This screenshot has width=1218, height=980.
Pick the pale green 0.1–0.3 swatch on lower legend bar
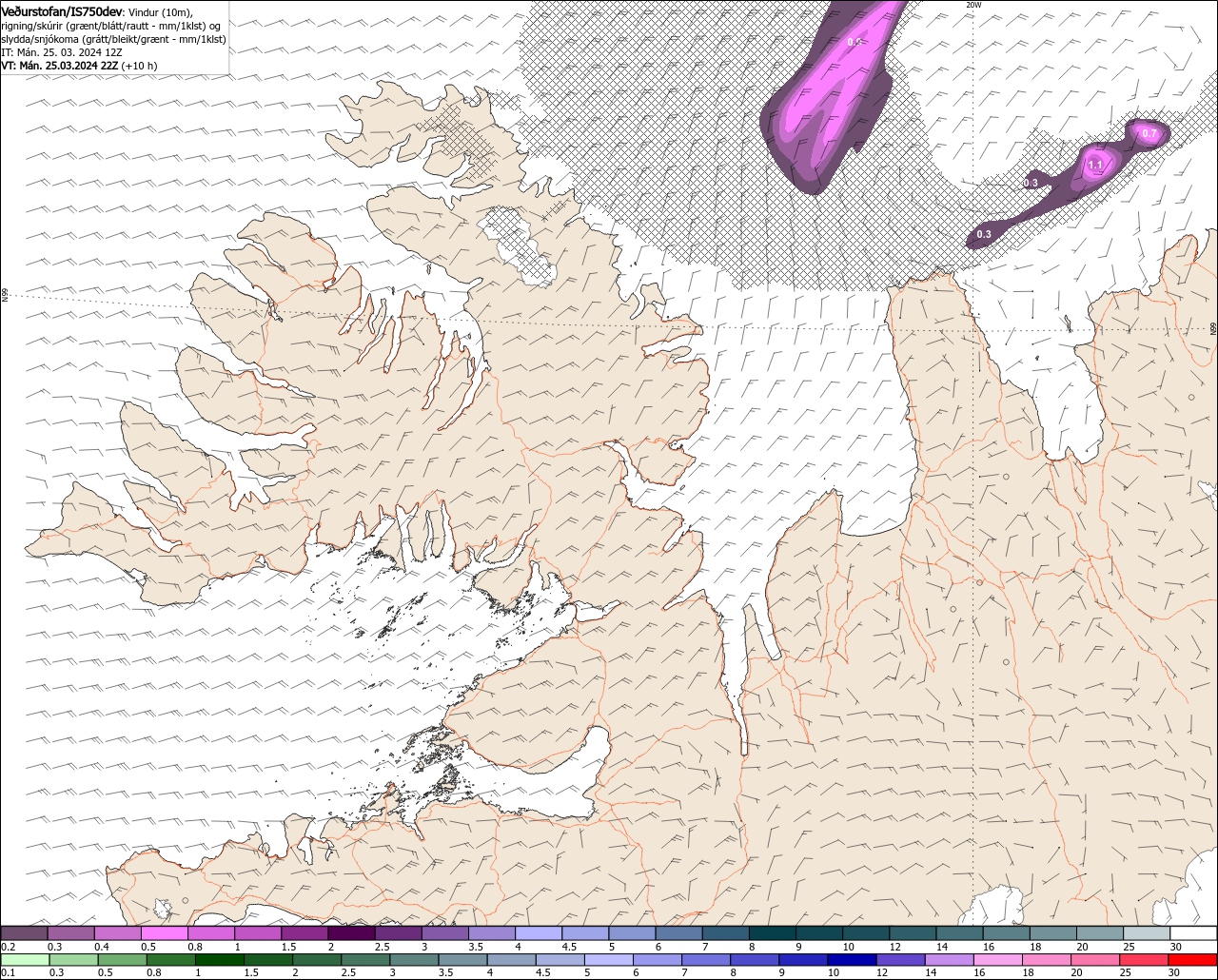(25, 959)
